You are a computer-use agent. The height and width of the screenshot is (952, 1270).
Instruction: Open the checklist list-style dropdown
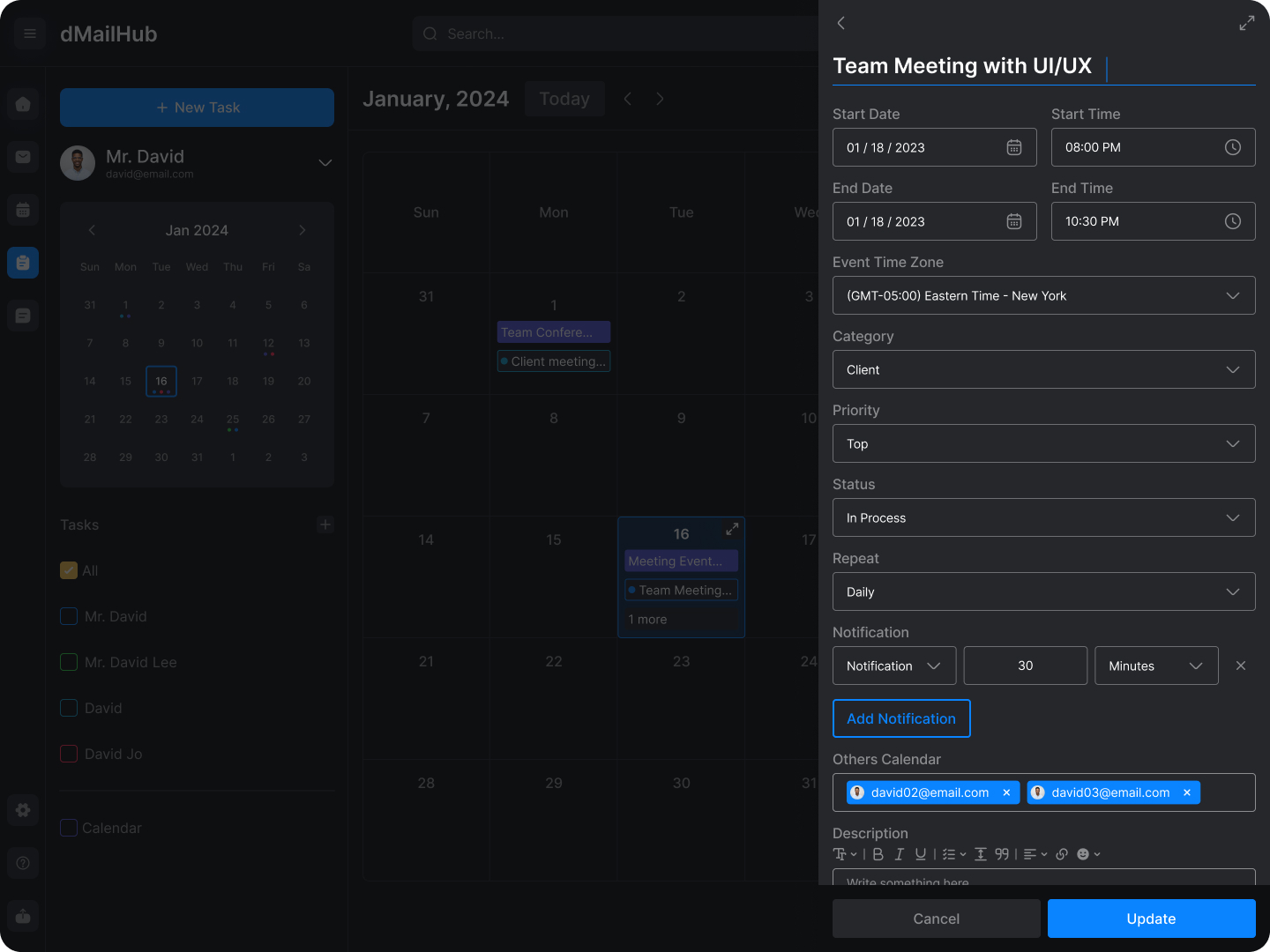coord(954,854)
